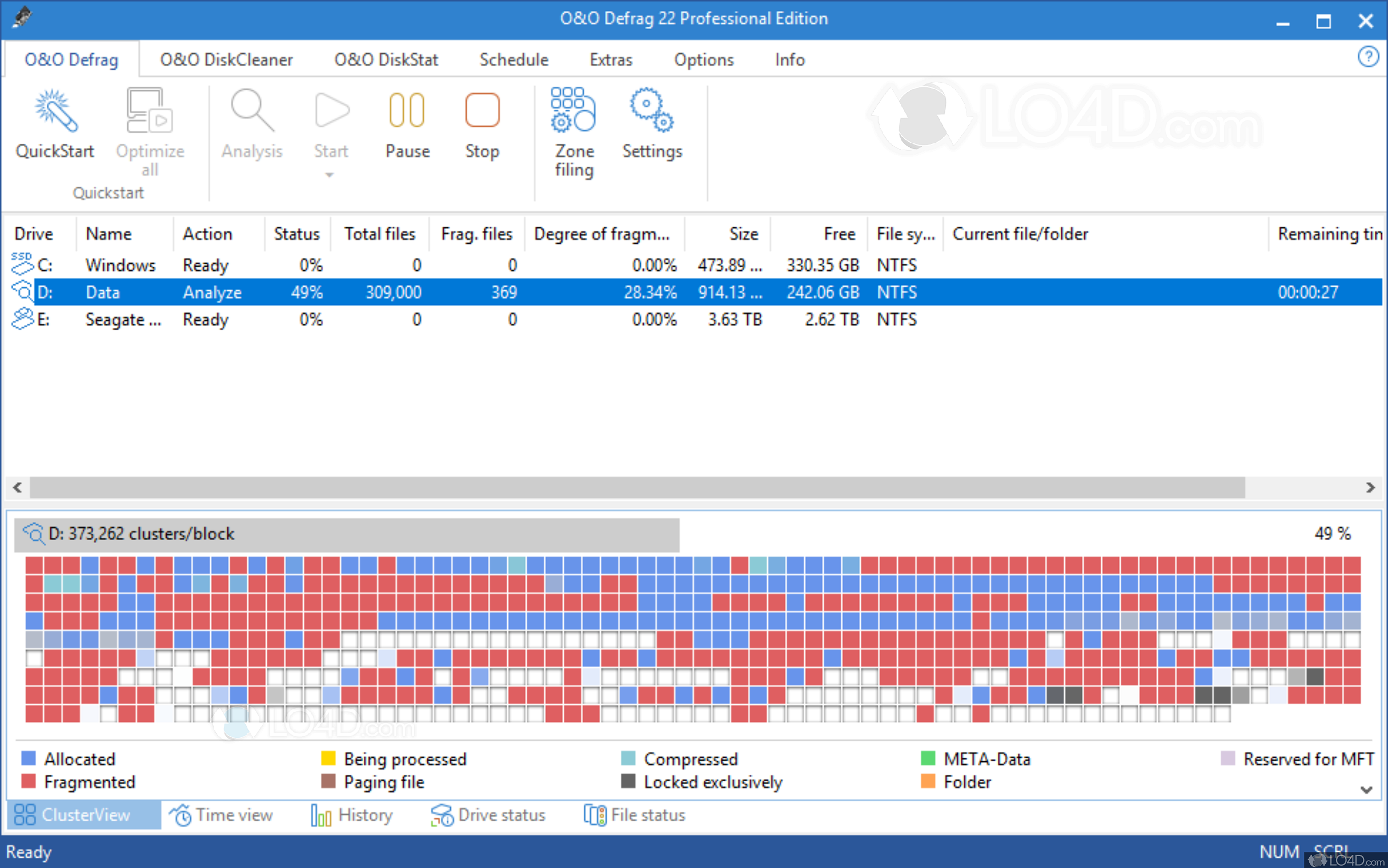The image size is (1388, 868).
Task: Switch to ClusterView
Action: 84,815
